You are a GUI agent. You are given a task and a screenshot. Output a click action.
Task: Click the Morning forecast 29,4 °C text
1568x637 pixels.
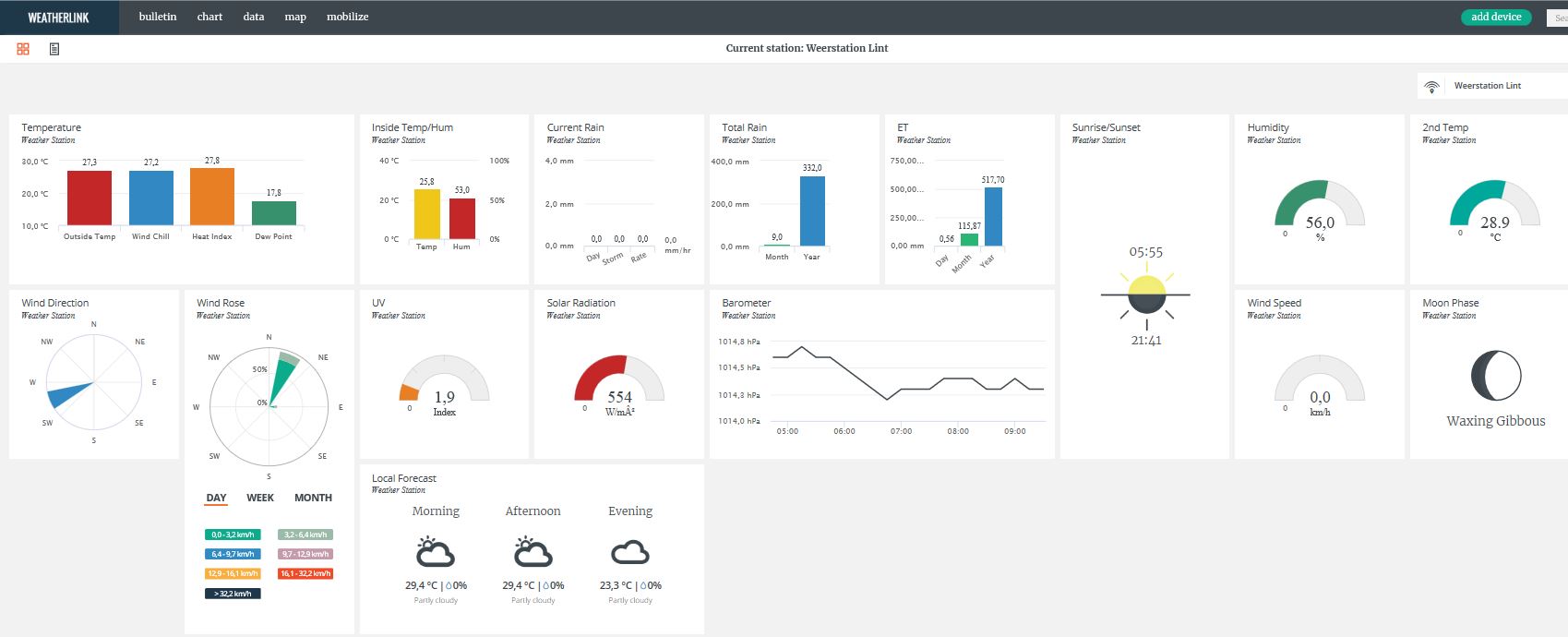(x=421, y=585)
